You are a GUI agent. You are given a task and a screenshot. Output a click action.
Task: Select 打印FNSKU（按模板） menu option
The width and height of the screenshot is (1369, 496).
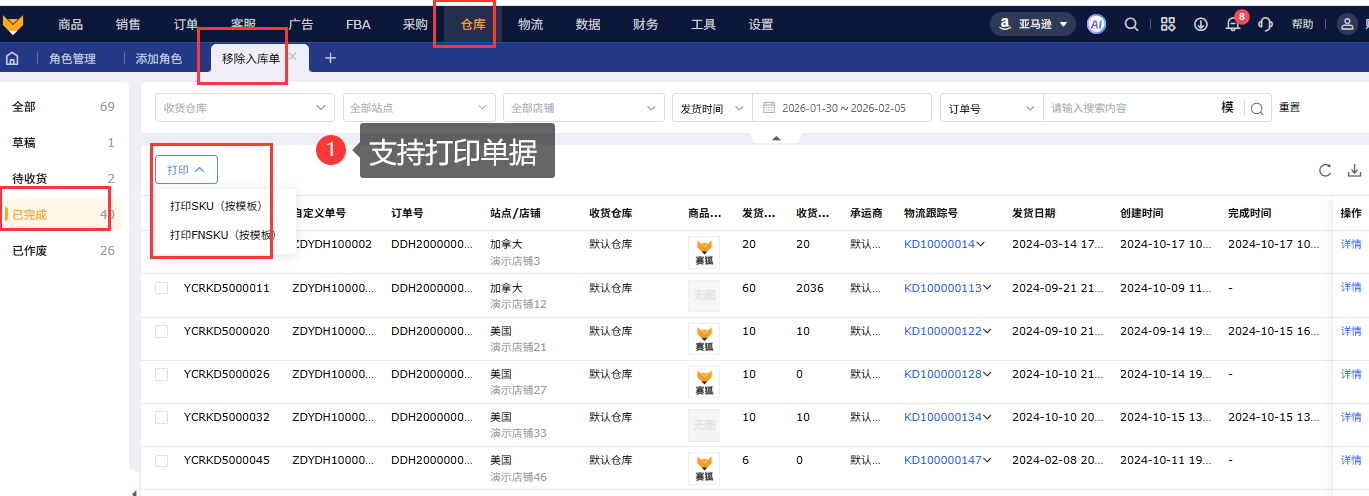pos(222,235)
